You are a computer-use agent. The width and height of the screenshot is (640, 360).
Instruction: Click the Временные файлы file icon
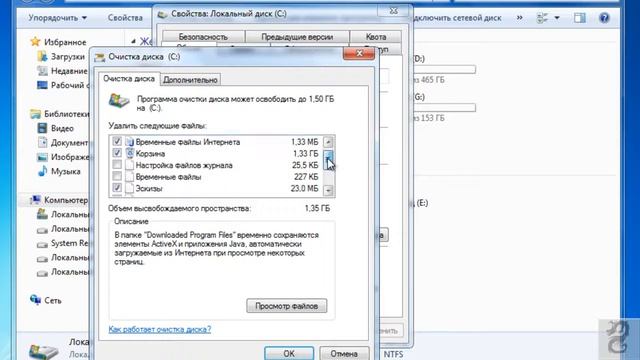pyautogui.click(x=130, y=177)
